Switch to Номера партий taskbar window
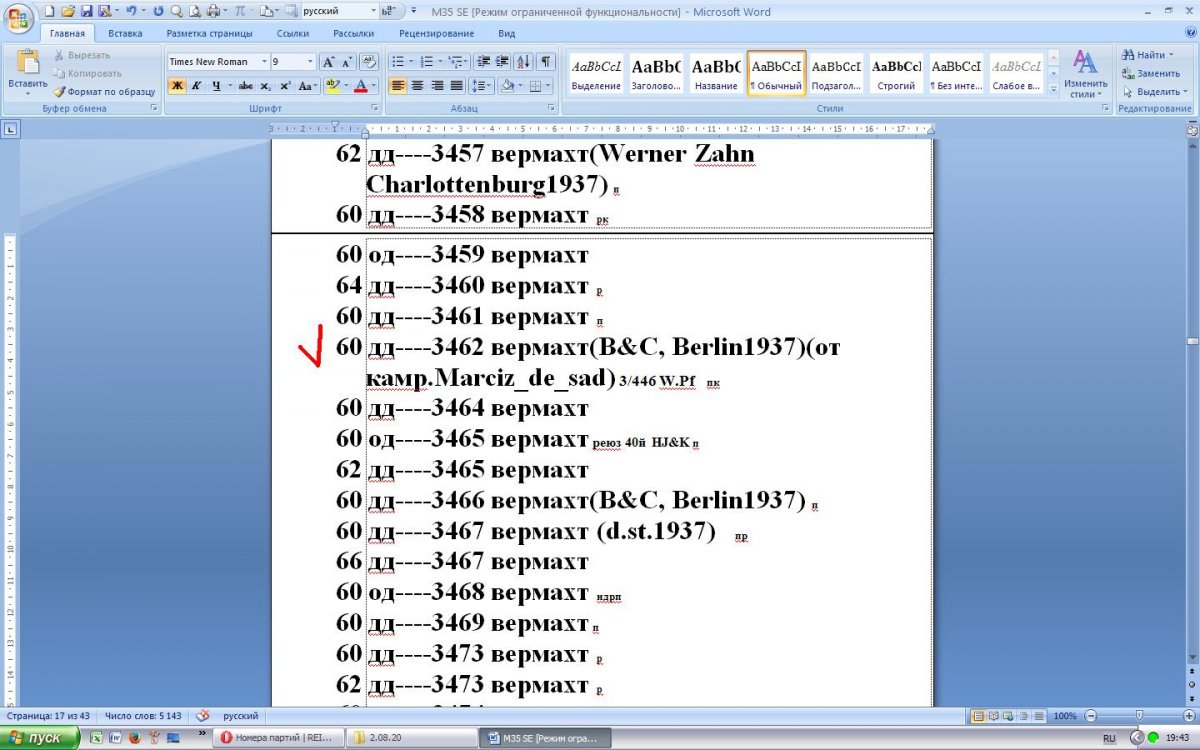The height and width of the screenshot is (750, 1200). [x=279, y=738]
